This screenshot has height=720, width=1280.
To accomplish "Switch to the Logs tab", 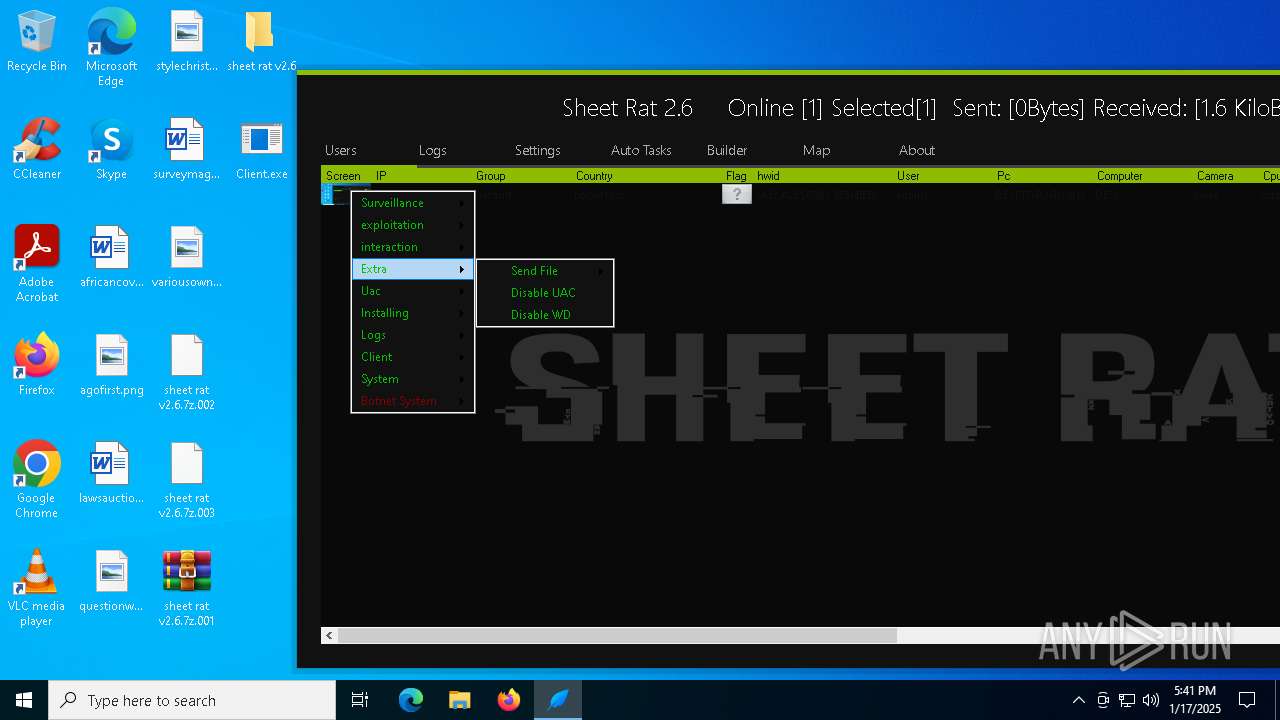I will (433, 150).
